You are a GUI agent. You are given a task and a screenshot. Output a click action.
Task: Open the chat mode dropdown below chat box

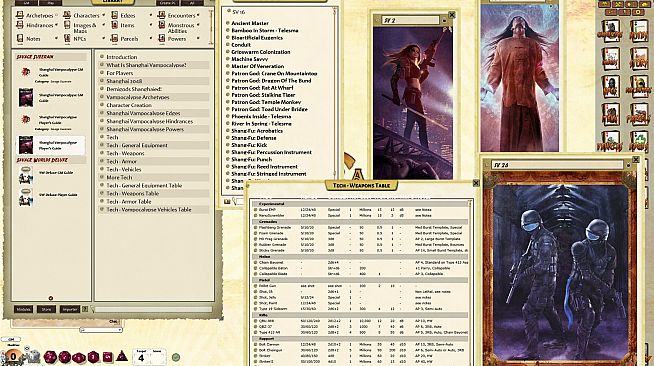101,330
